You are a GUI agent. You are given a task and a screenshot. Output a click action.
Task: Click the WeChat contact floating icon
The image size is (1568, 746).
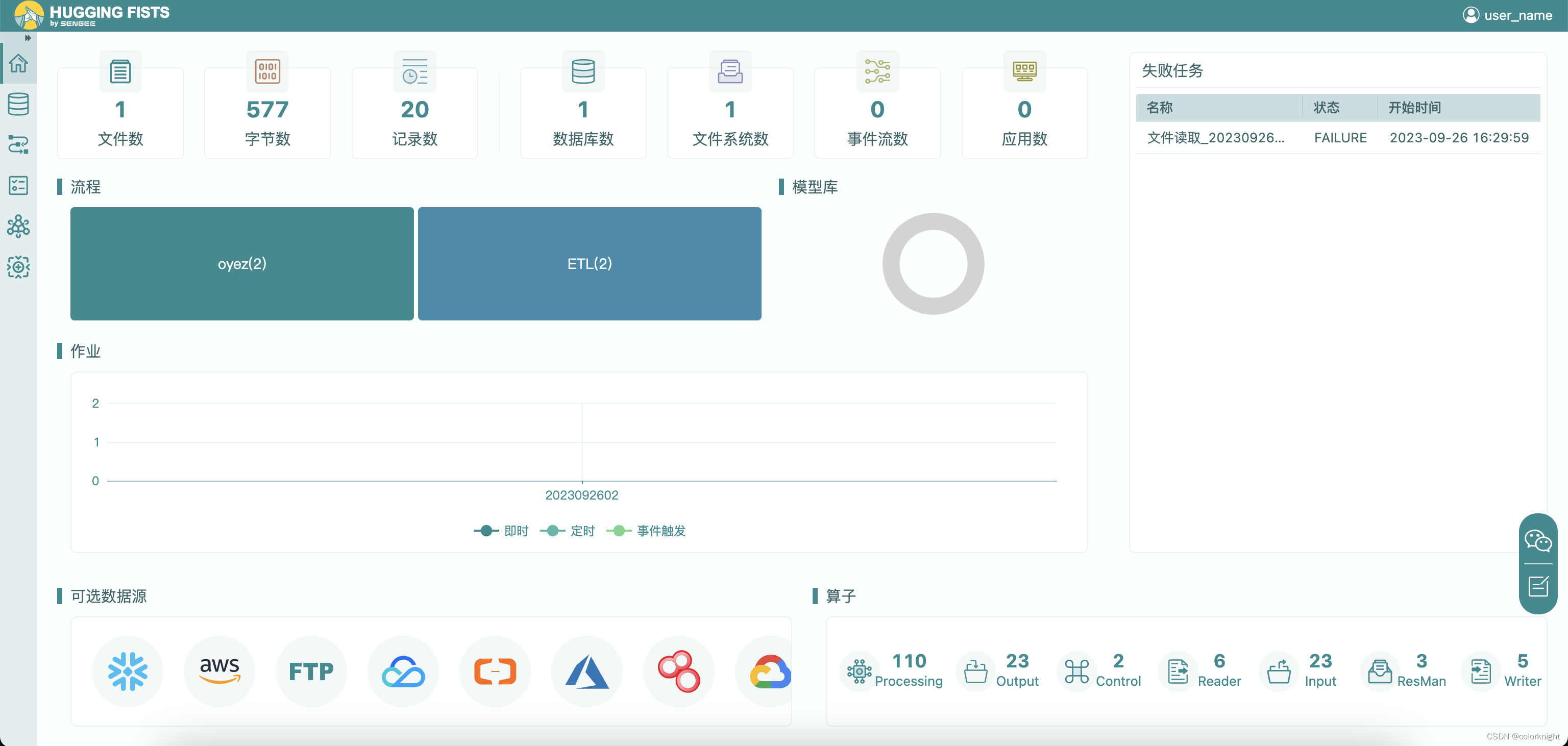(1537, 540)
